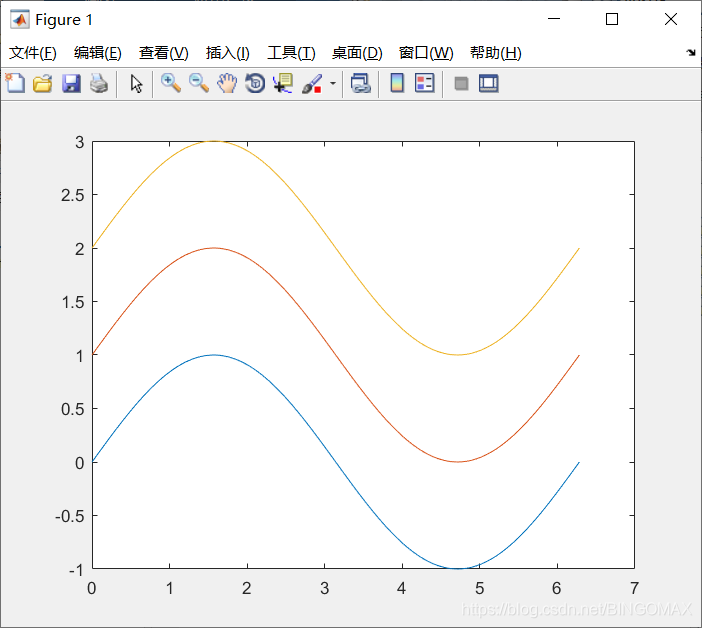This screenshot has height=628, width=702.
Task: Open the 工具(T) menu
Action: (x=291, y=53)
